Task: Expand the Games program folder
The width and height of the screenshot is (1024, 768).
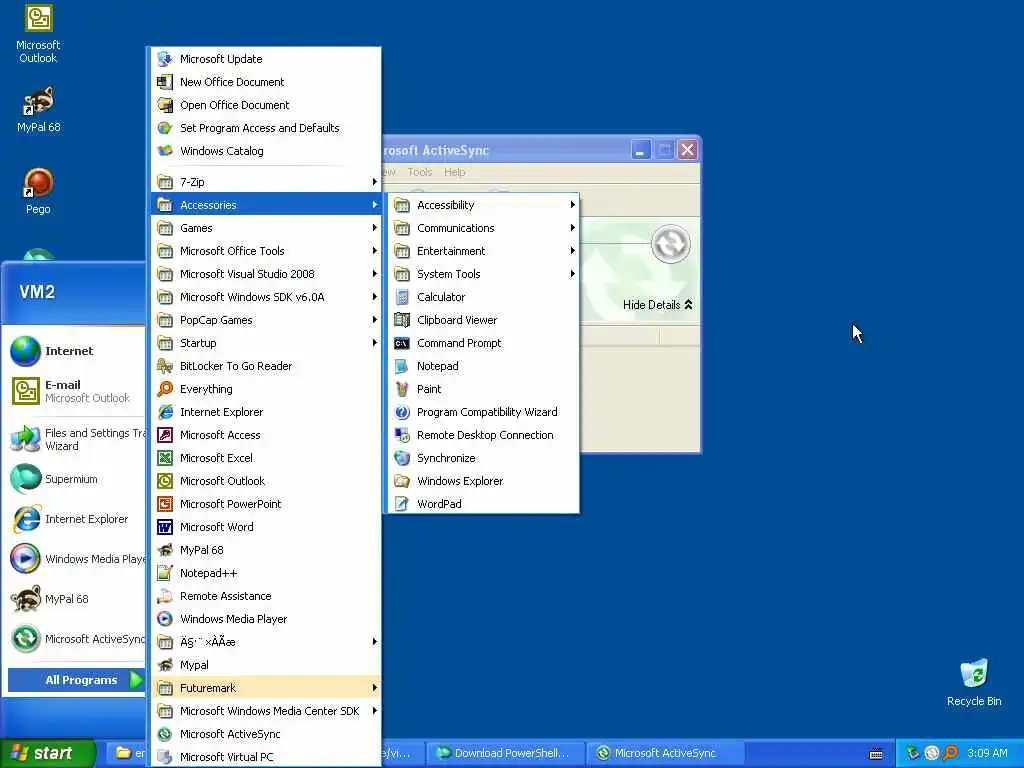Action: coord(266,228)
